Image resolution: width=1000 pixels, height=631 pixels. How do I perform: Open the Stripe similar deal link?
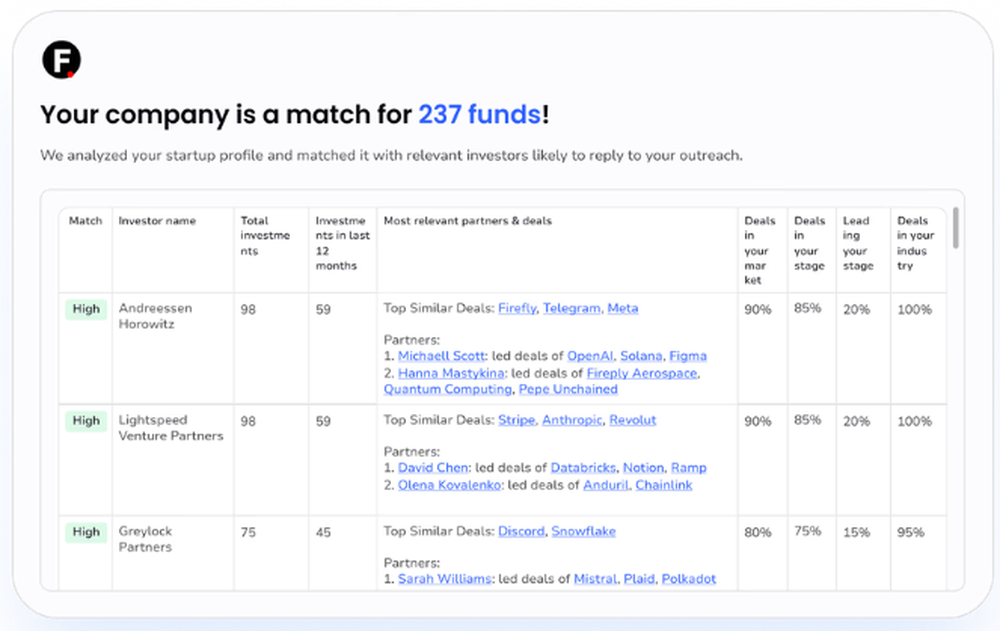click(x=517, y=420)
